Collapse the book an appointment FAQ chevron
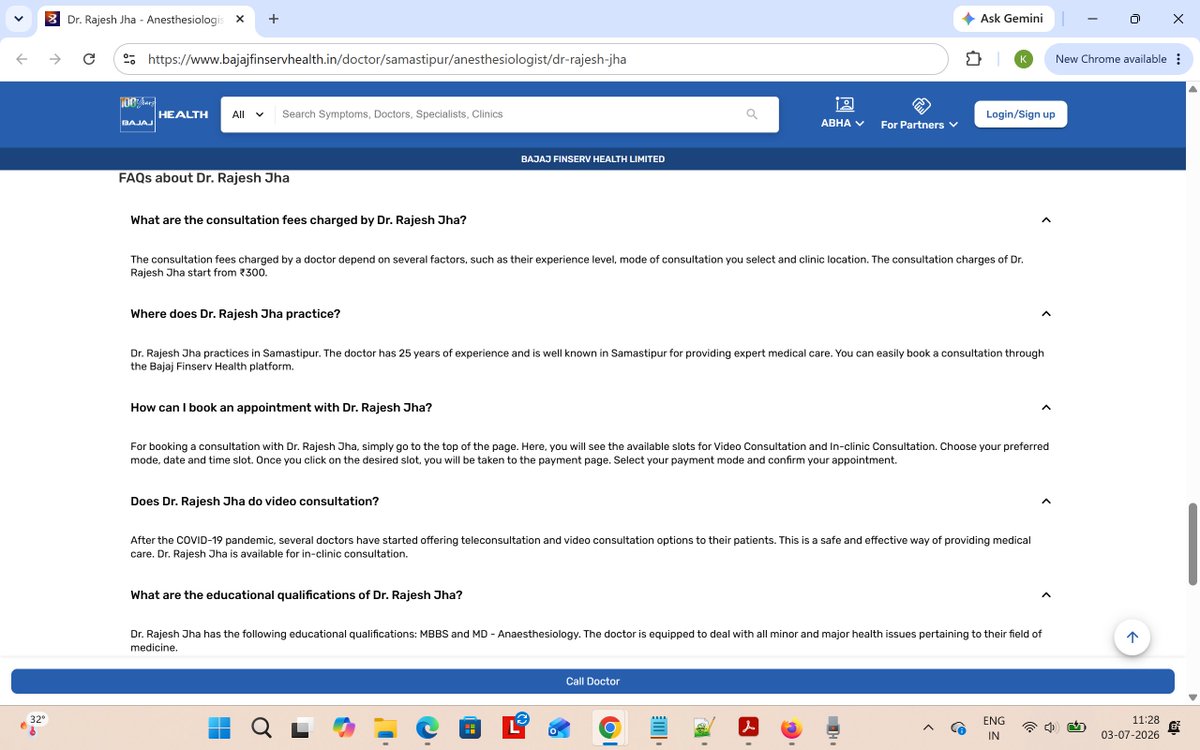The width and height of the screenshot is (1200, 750). coord(1046,407)
